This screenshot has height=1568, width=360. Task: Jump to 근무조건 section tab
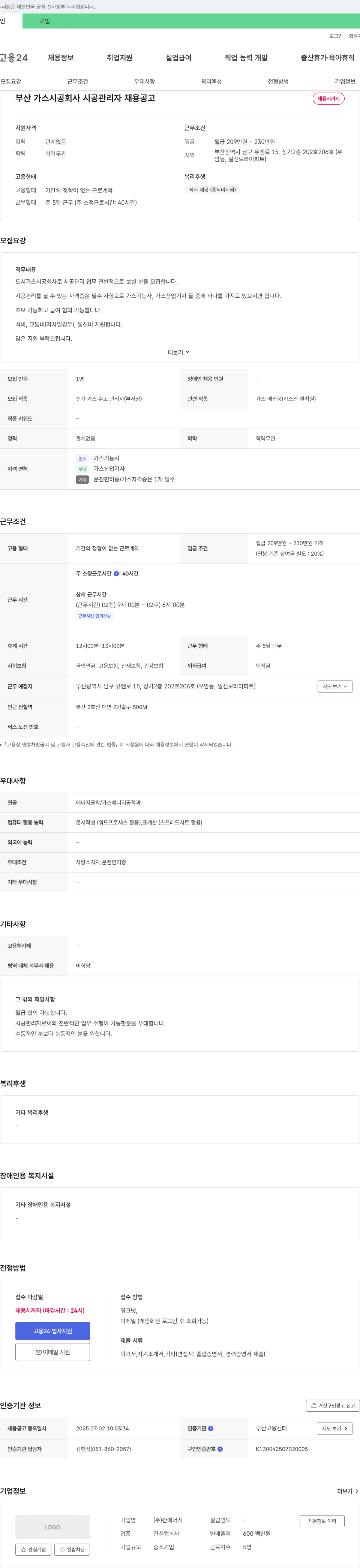77,82
